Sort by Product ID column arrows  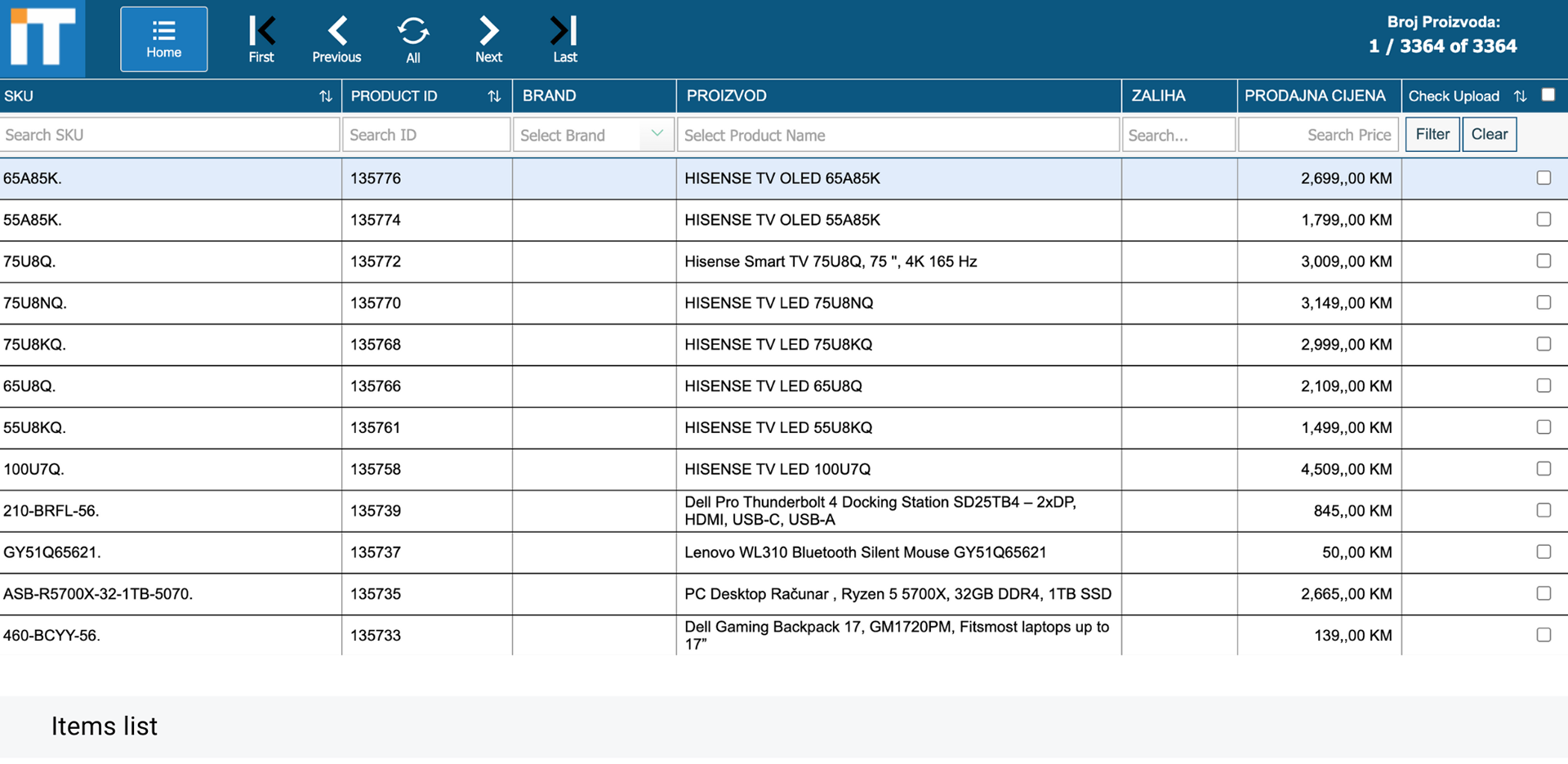tap(494, 96)
